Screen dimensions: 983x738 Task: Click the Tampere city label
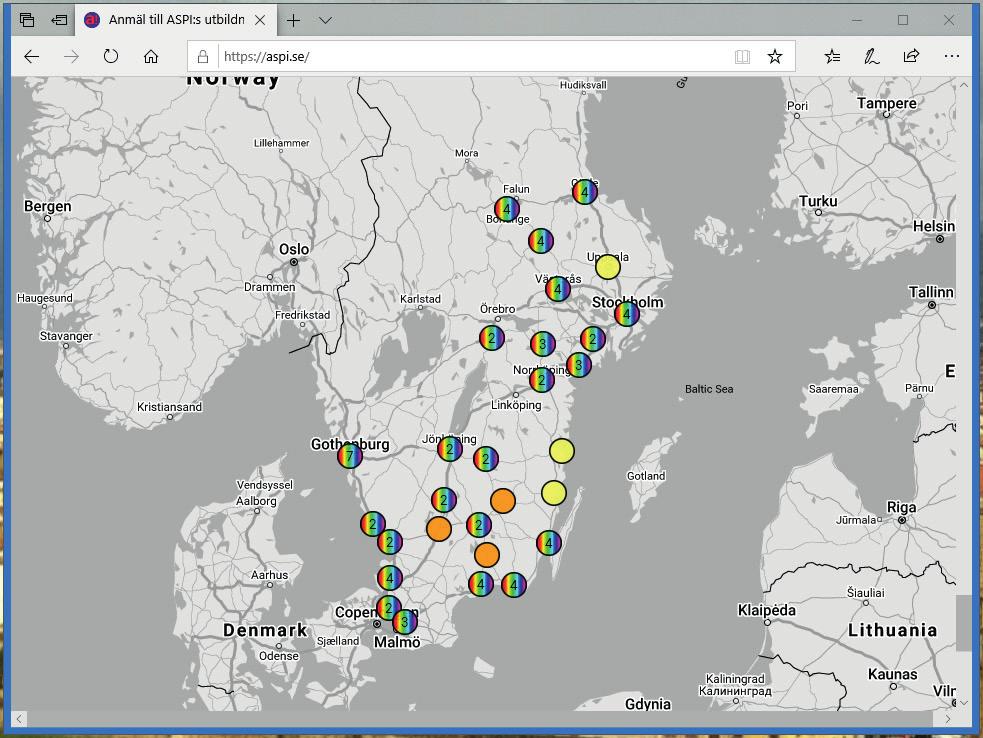[x=886, y=103]
